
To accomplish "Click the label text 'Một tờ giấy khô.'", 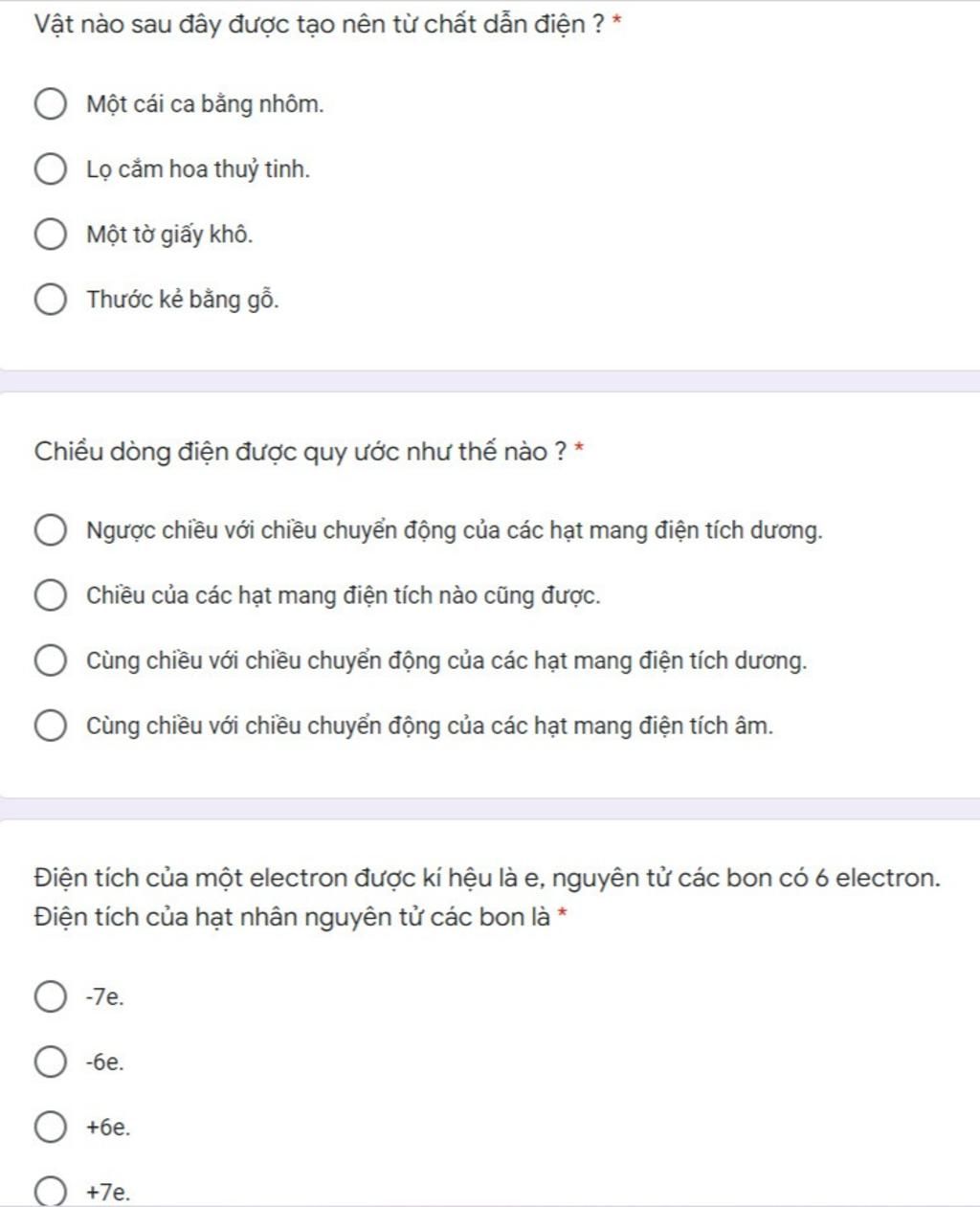I will [x=169, y=235].
